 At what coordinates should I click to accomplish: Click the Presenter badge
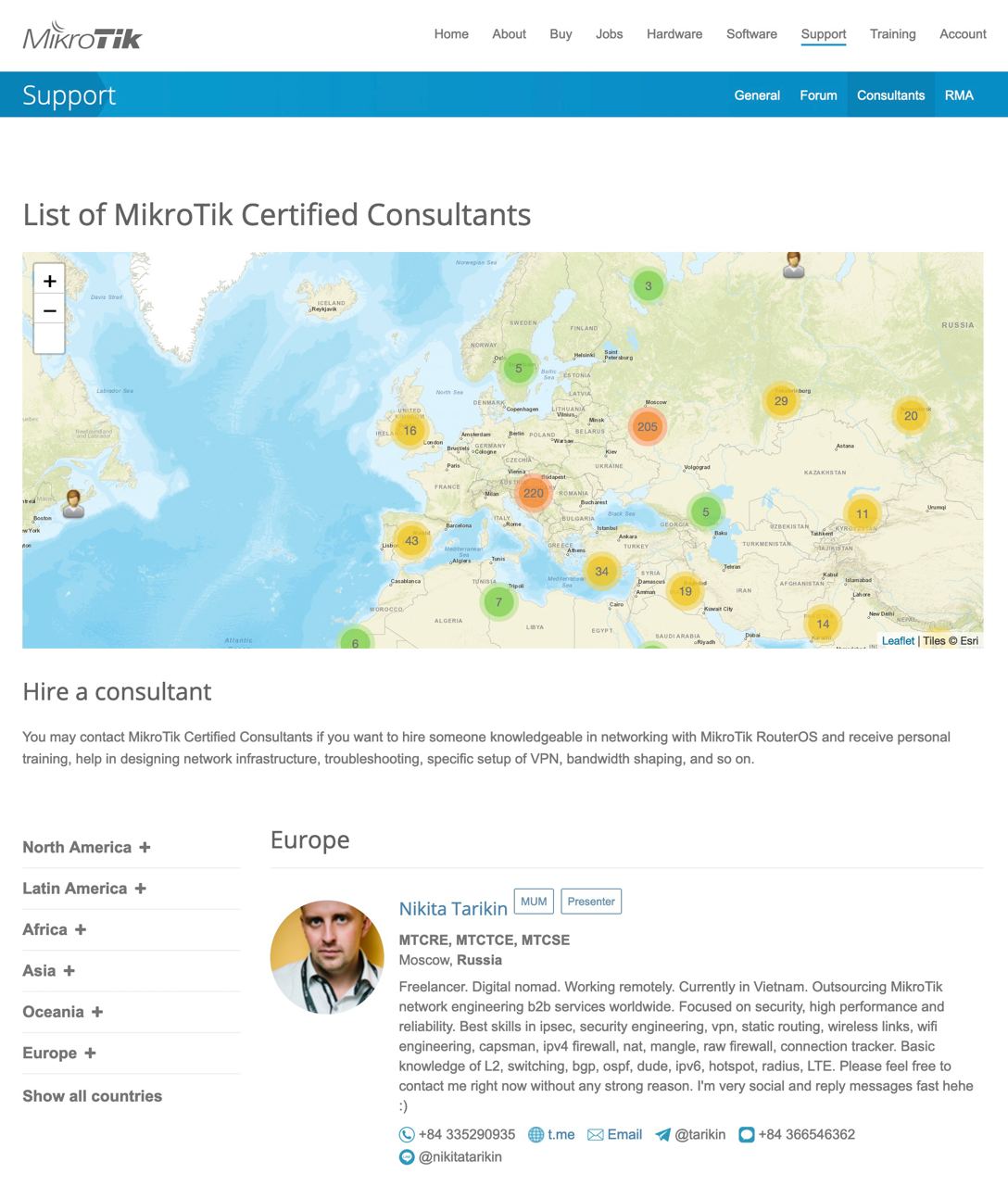click(591, 902)
